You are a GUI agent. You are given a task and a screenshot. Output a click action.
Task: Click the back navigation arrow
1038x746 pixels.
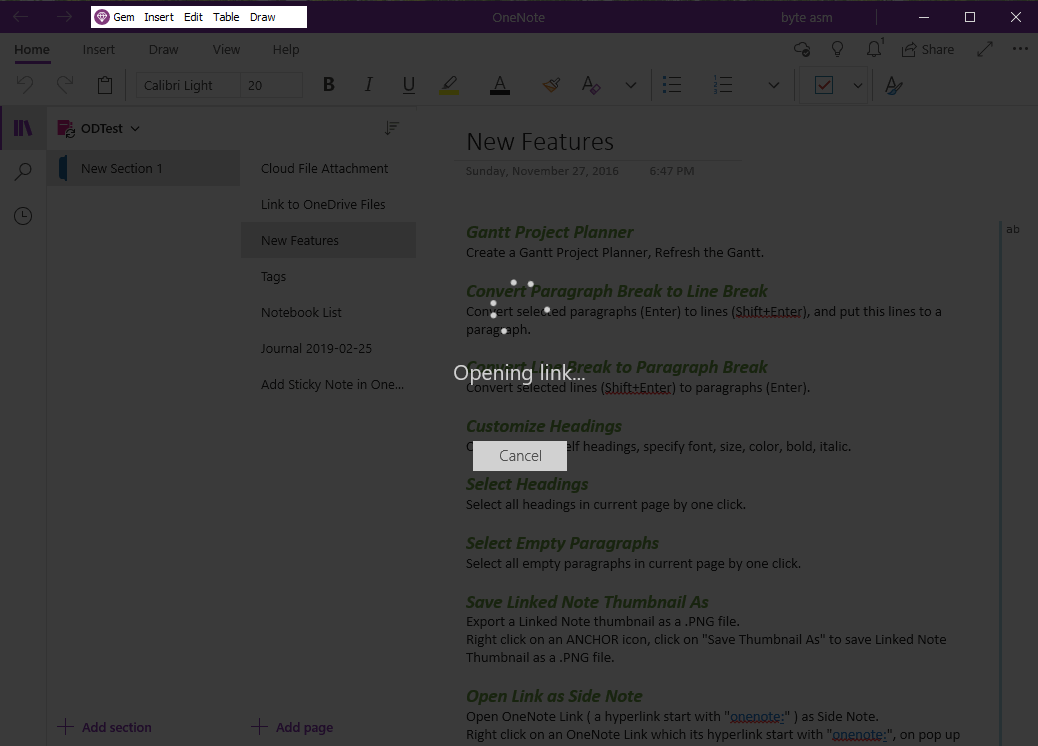(21, 17)
